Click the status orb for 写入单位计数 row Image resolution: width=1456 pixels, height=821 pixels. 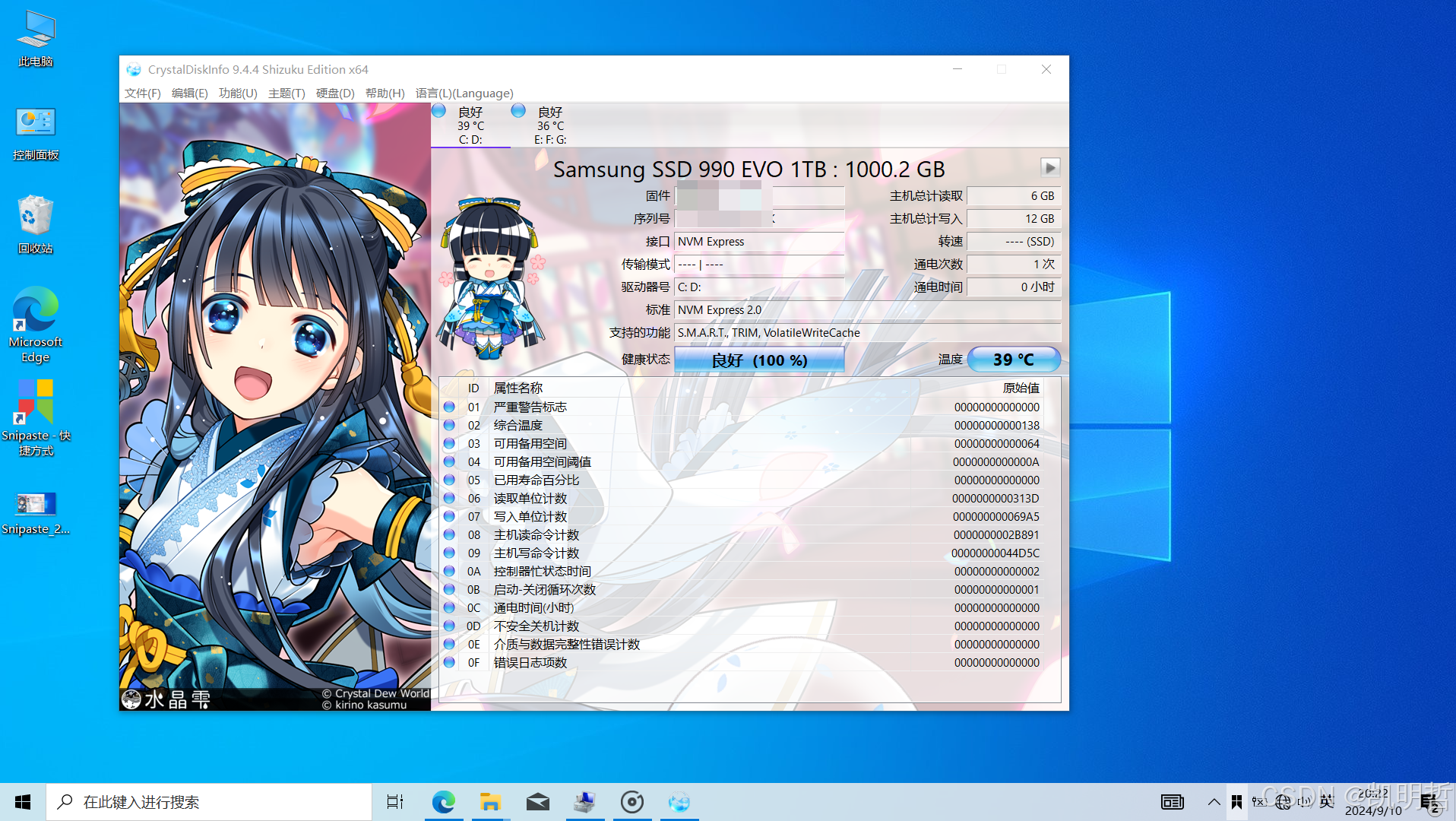(449, 517)
